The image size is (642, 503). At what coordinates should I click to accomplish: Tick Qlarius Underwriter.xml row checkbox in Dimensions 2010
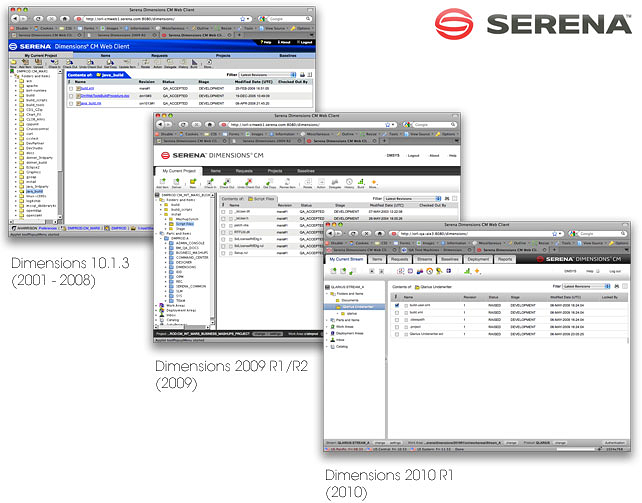pyautogui.click(x=397, y=334)
